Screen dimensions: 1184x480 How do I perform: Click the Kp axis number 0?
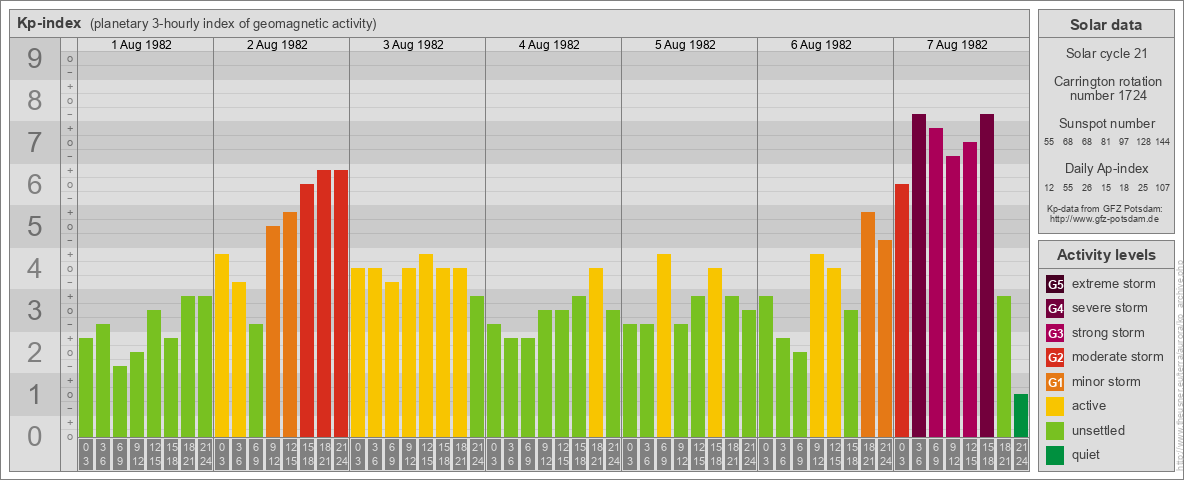click(35, 436)
